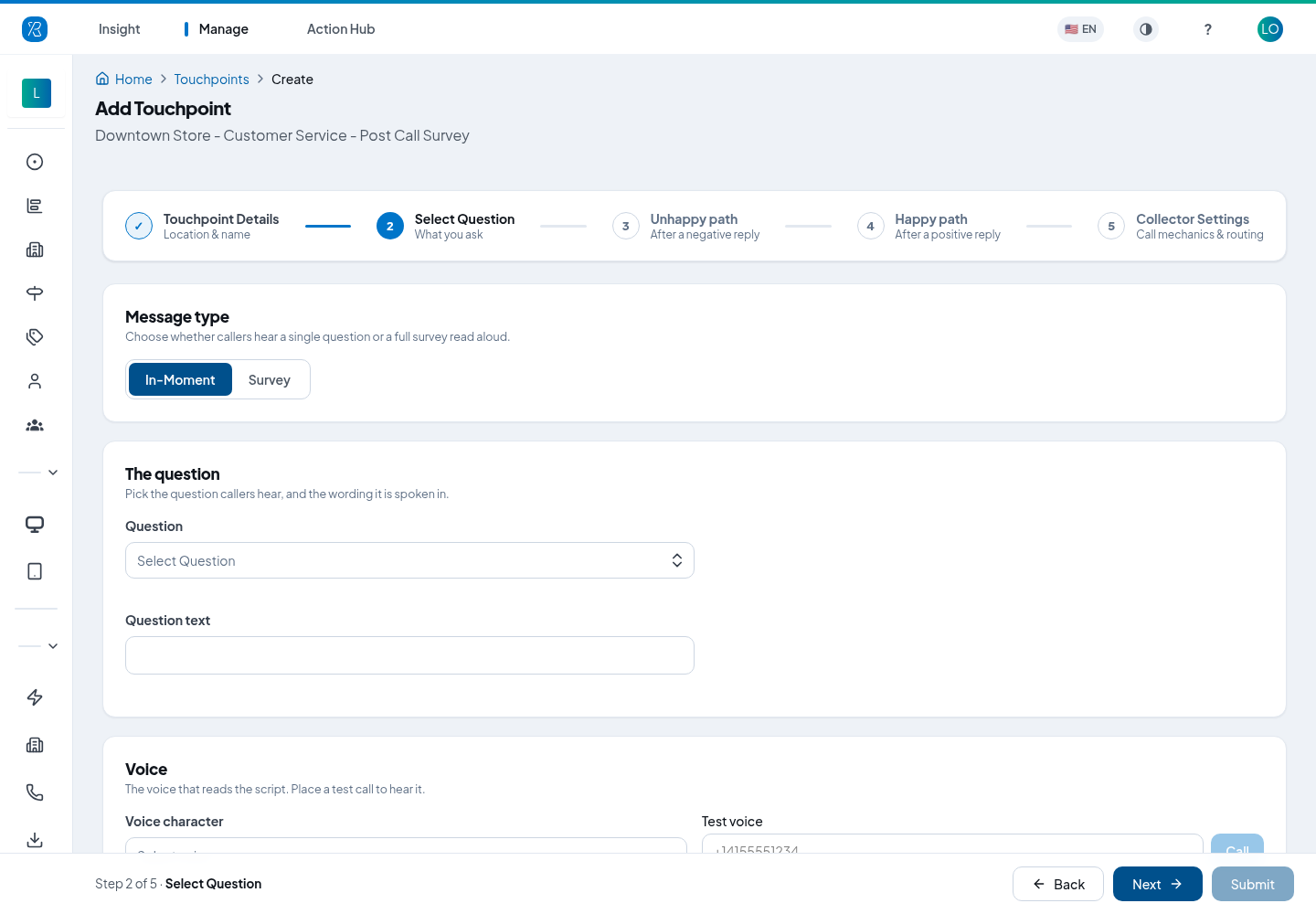Image resolution: width=1316 pixels, height=914 pixels.
Task: Select the In-Moment message type
Action: (x=180, y=379)
